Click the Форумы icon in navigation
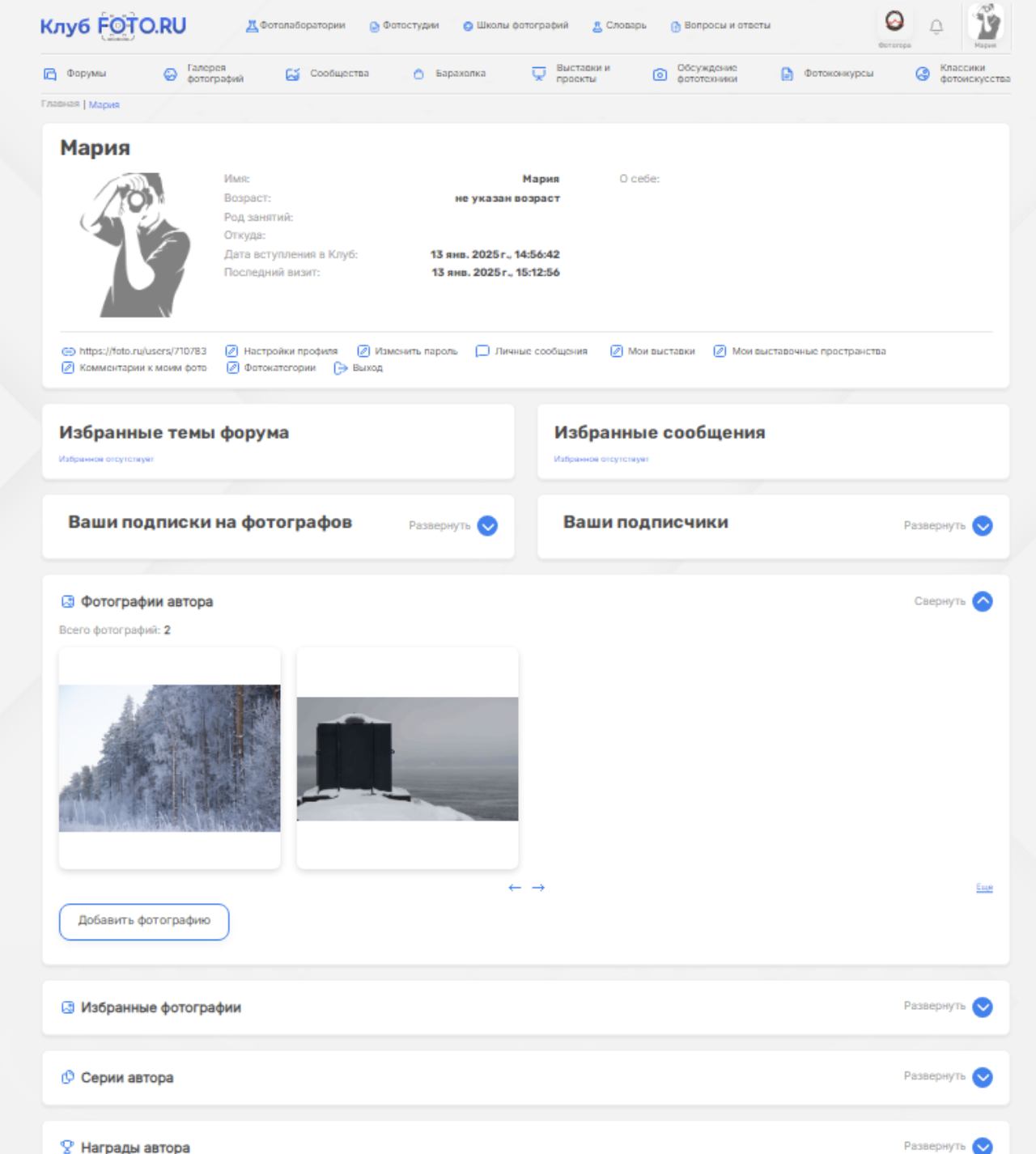The image size is (1036, 1154). (50, 74)
